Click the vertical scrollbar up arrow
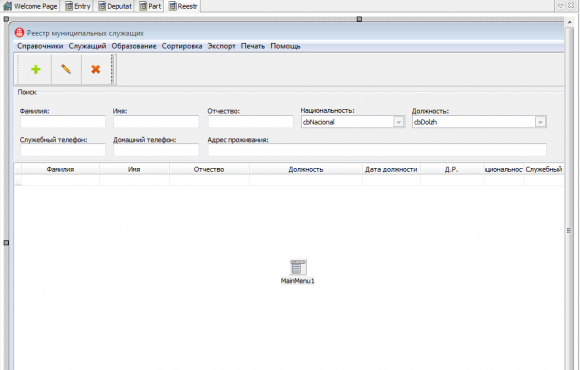 coord(570,23)
